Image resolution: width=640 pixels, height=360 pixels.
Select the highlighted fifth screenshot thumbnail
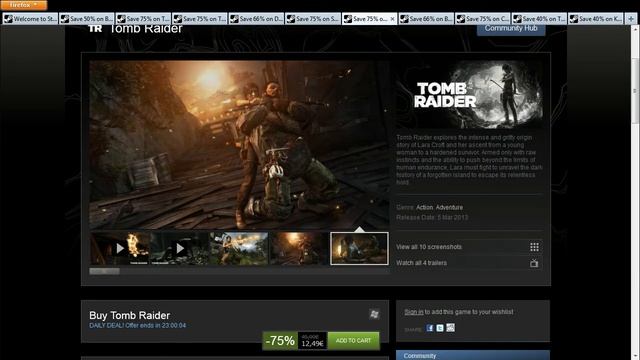(x=359, y=249)
